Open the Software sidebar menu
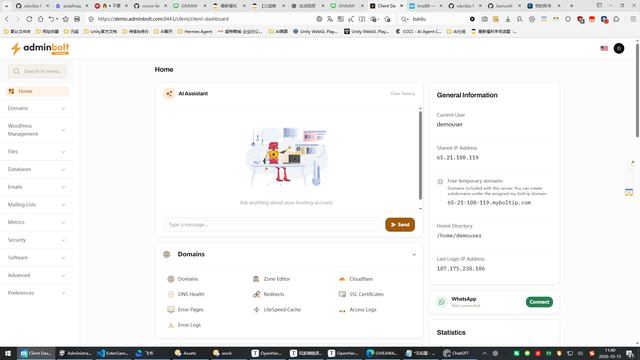 [37, 258]
